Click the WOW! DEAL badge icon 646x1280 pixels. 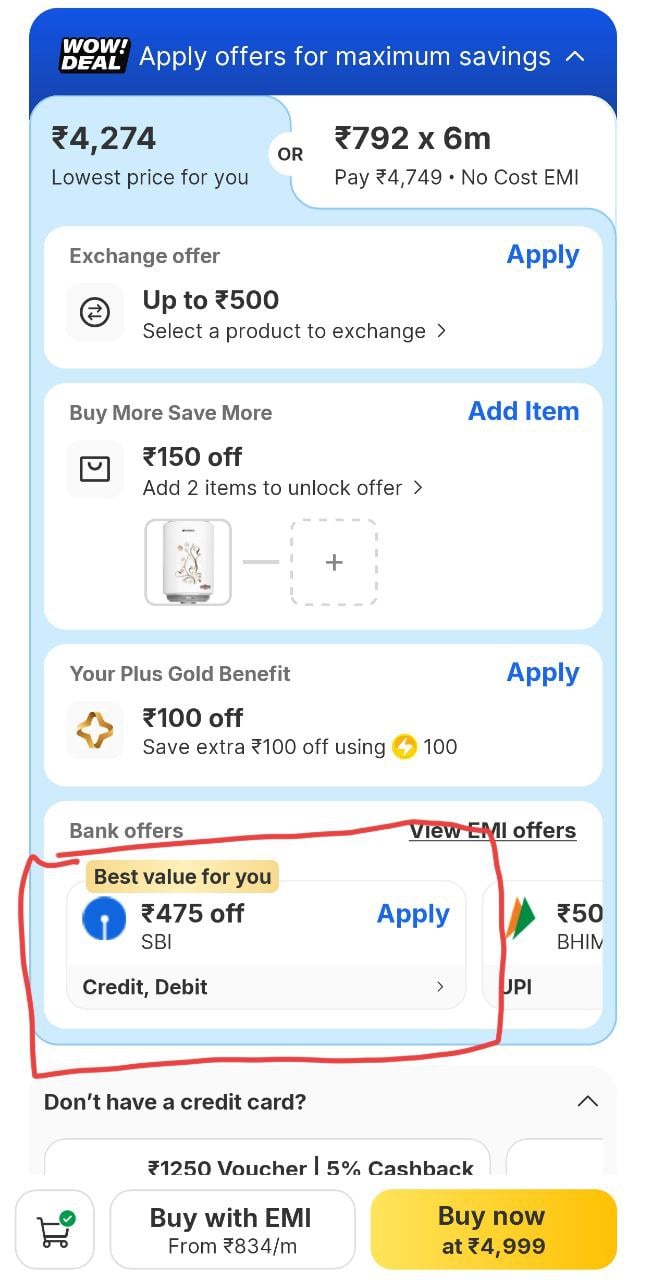click(94, 55)
